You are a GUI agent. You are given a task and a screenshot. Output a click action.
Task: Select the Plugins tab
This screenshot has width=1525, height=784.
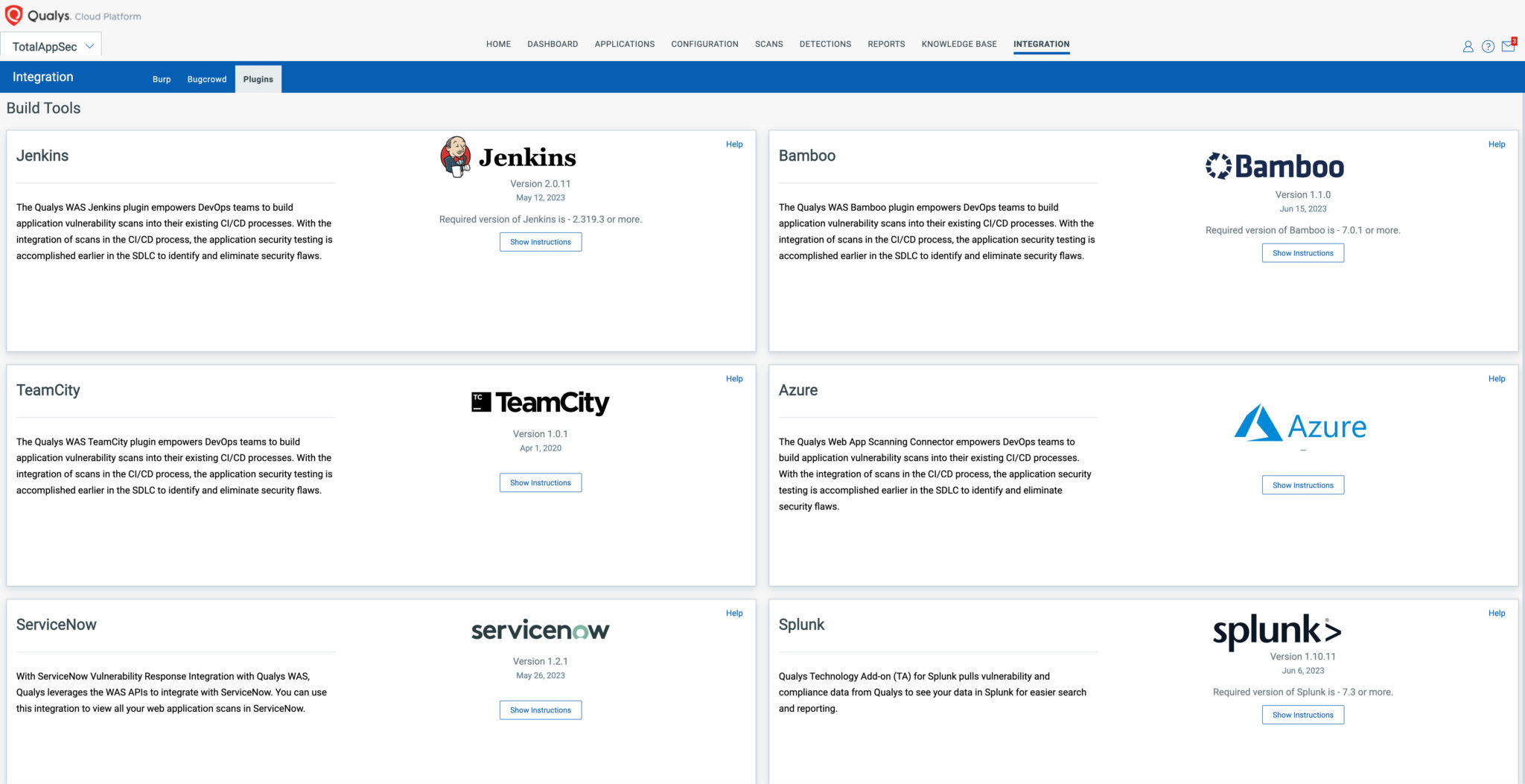tap(258, 78)
